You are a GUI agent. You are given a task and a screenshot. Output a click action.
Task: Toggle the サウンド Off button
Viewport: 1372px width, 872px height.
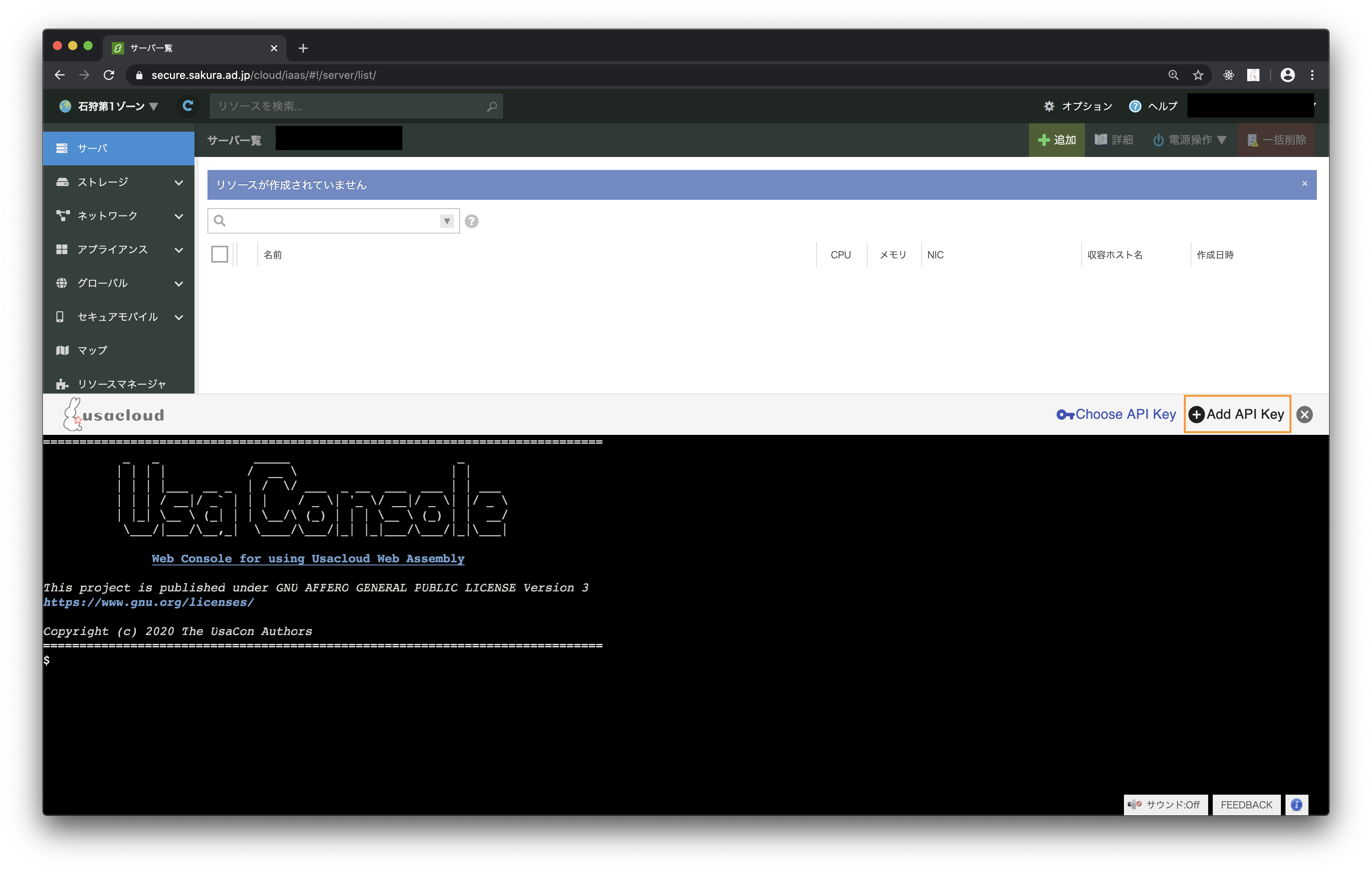point(1163,803)
